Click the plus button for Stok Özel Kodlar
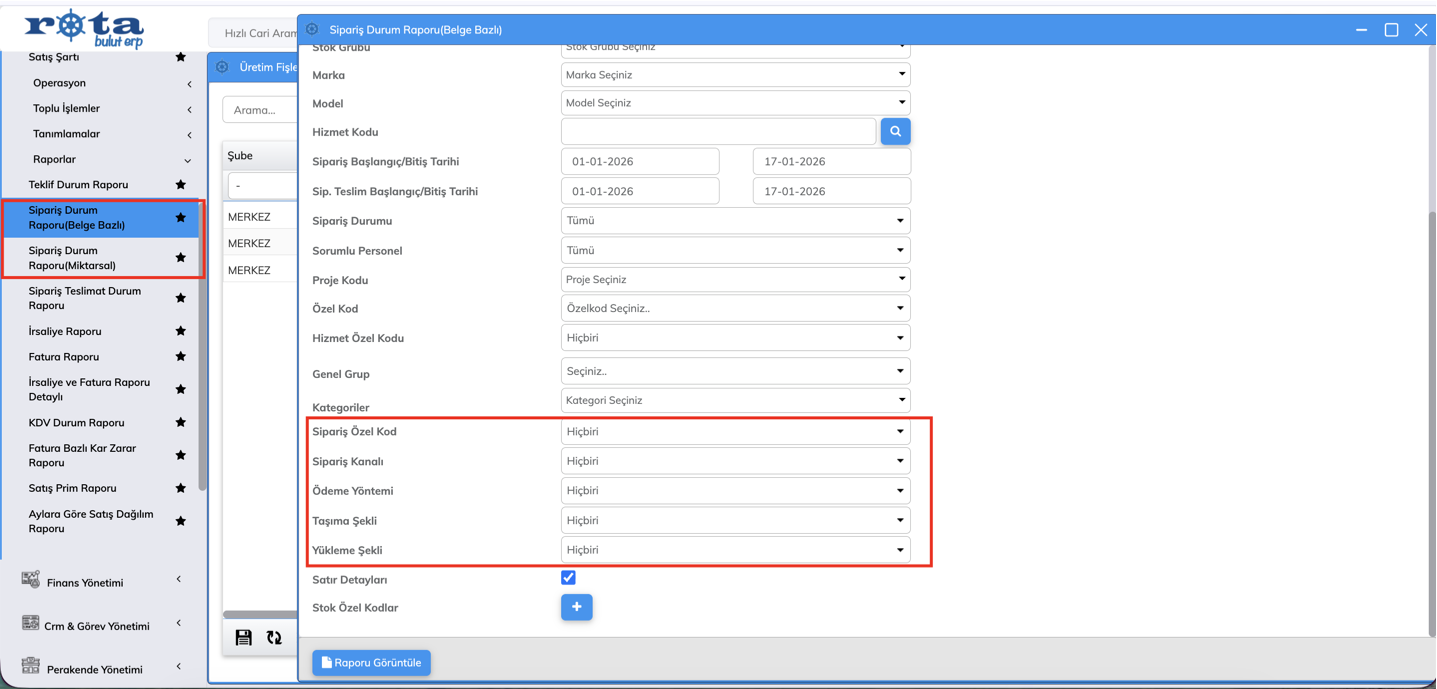Image resolution: width=1437 pixels, height=689 pixels. [576, 607]
